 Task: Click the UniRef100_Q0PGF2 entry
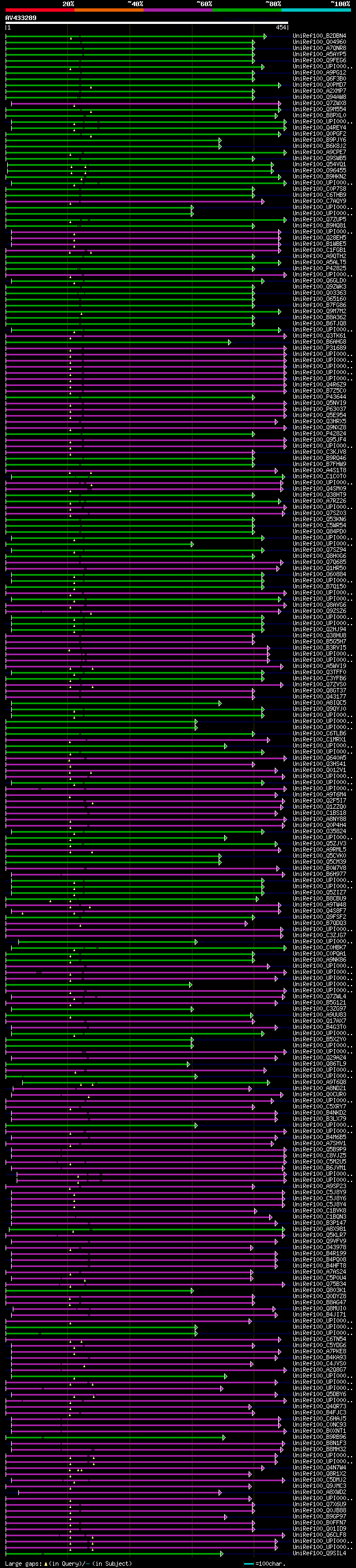(x=319, y=134)
